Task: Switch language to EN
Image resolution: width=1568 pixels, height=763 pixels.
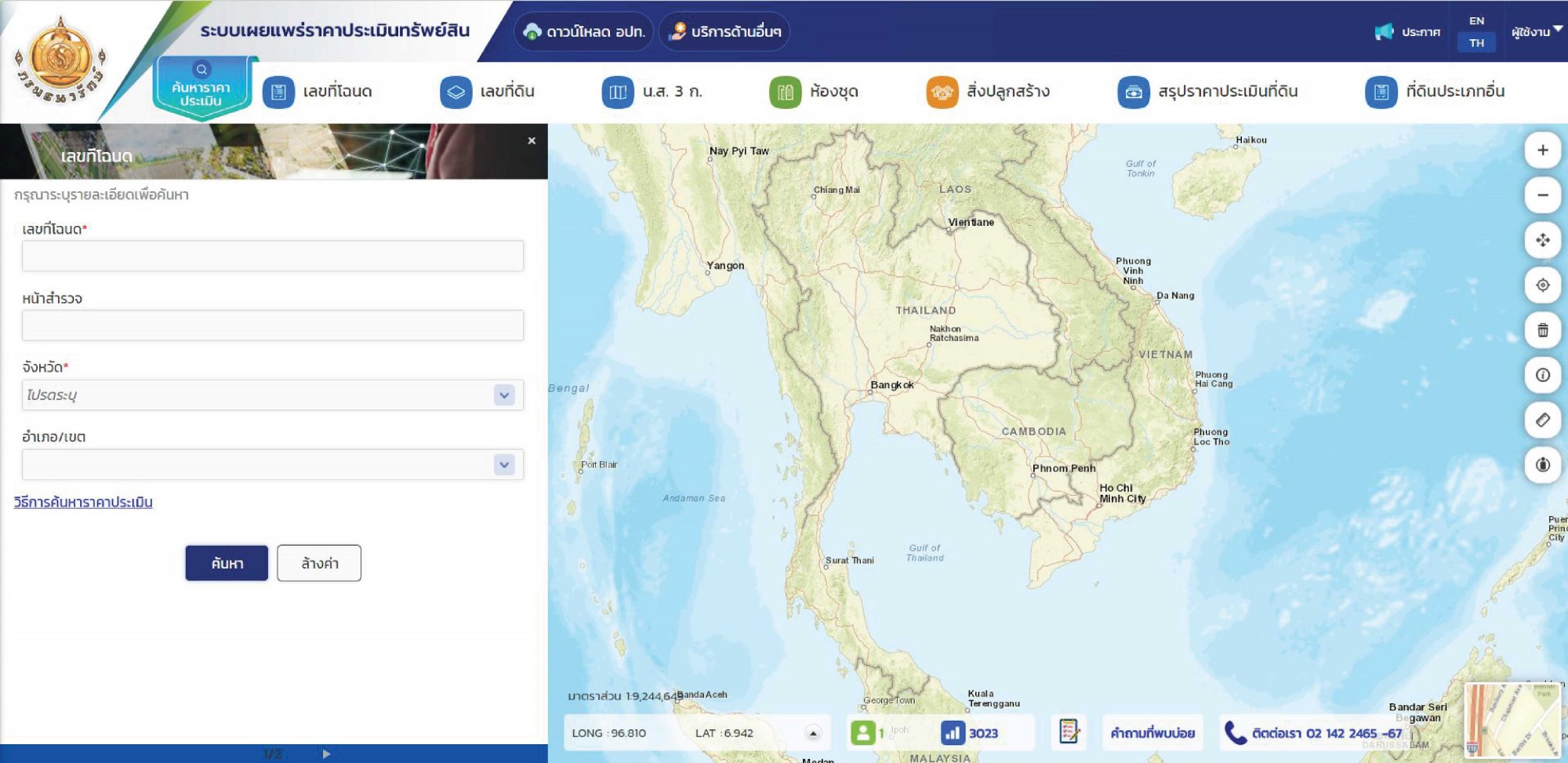Action: (1476, 21)
